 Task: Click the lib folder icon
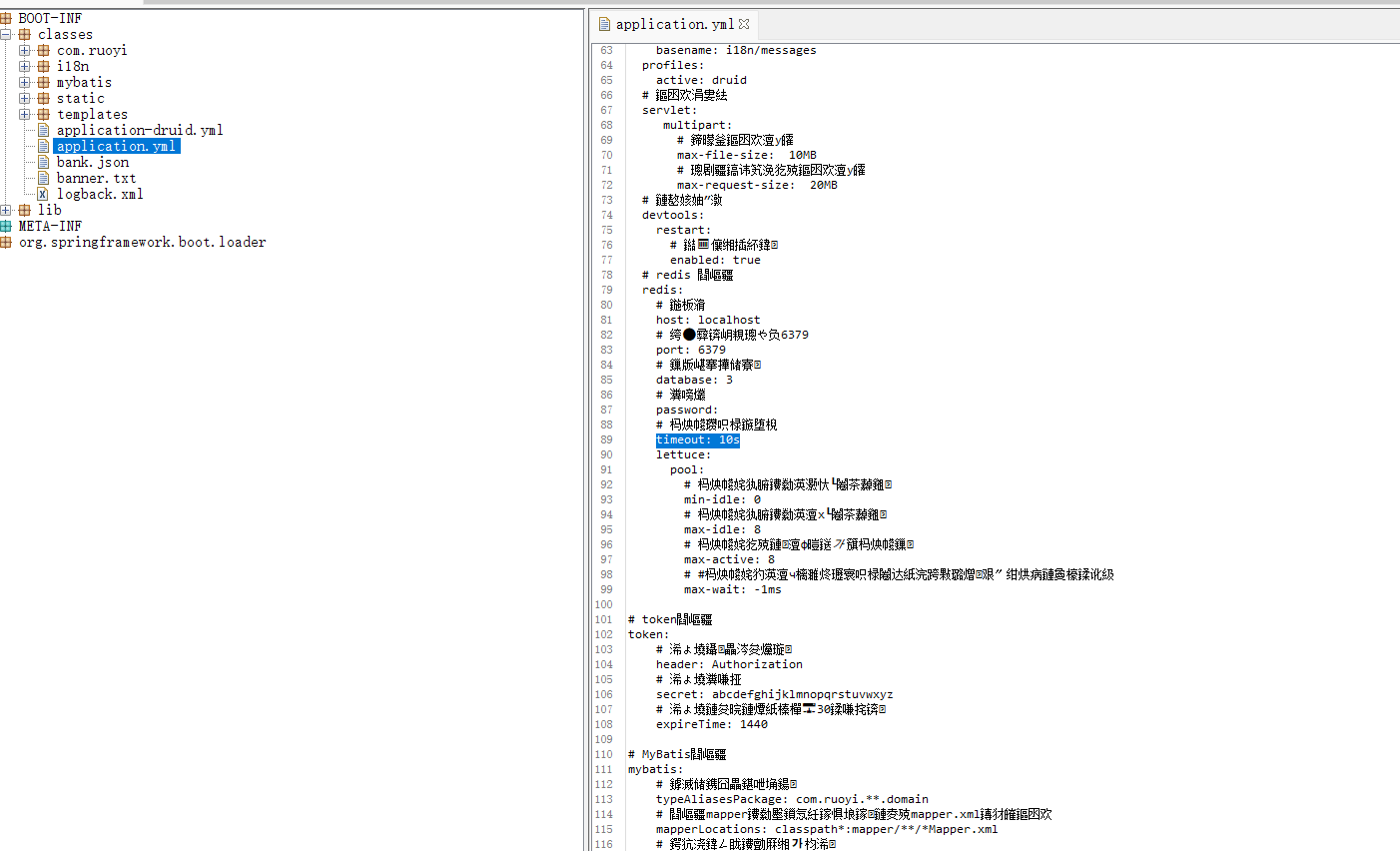pyautogui.click(x=25, y=210)
